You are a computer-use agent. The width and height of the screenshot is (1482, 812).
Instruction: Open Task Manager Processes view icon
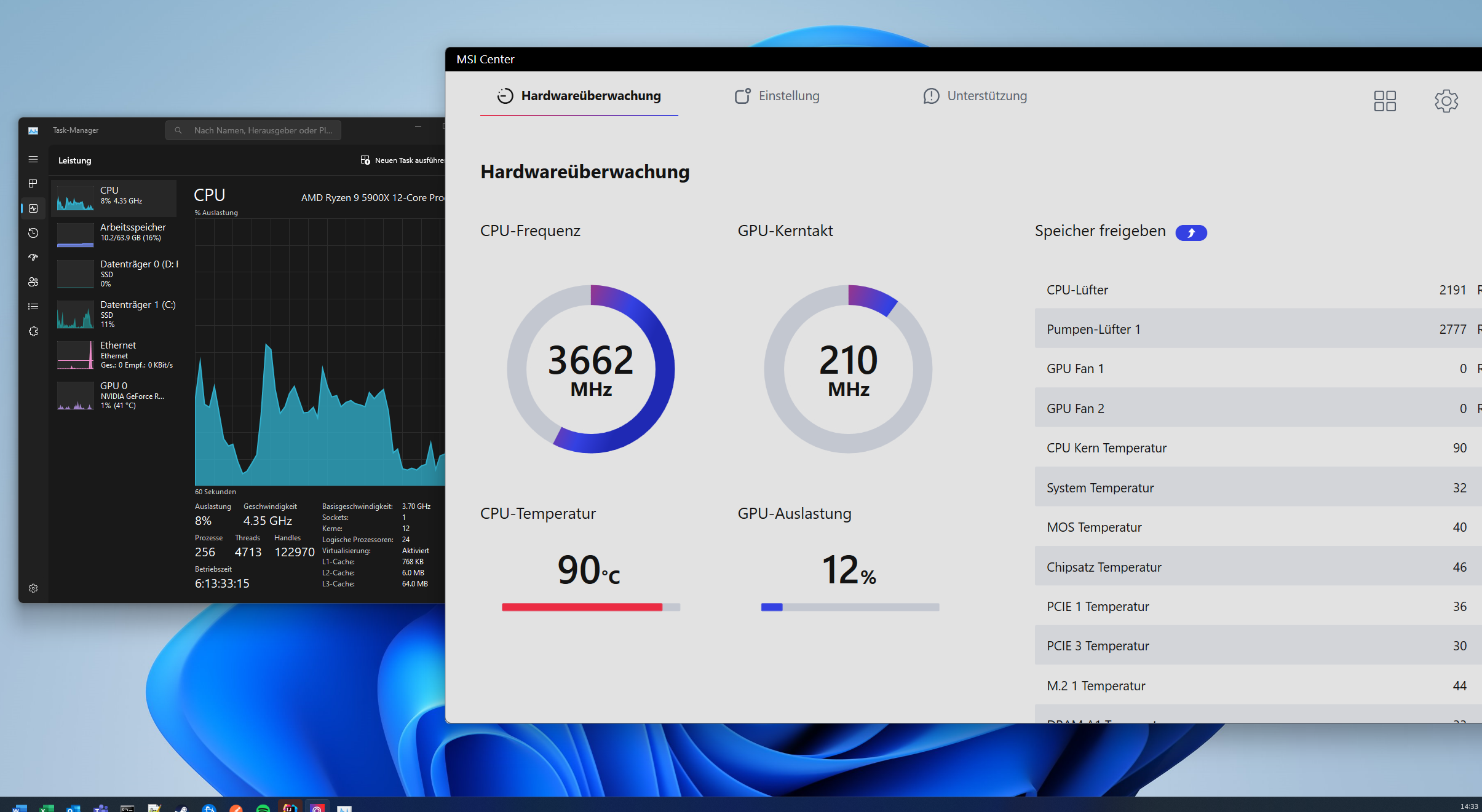[33, 184]
